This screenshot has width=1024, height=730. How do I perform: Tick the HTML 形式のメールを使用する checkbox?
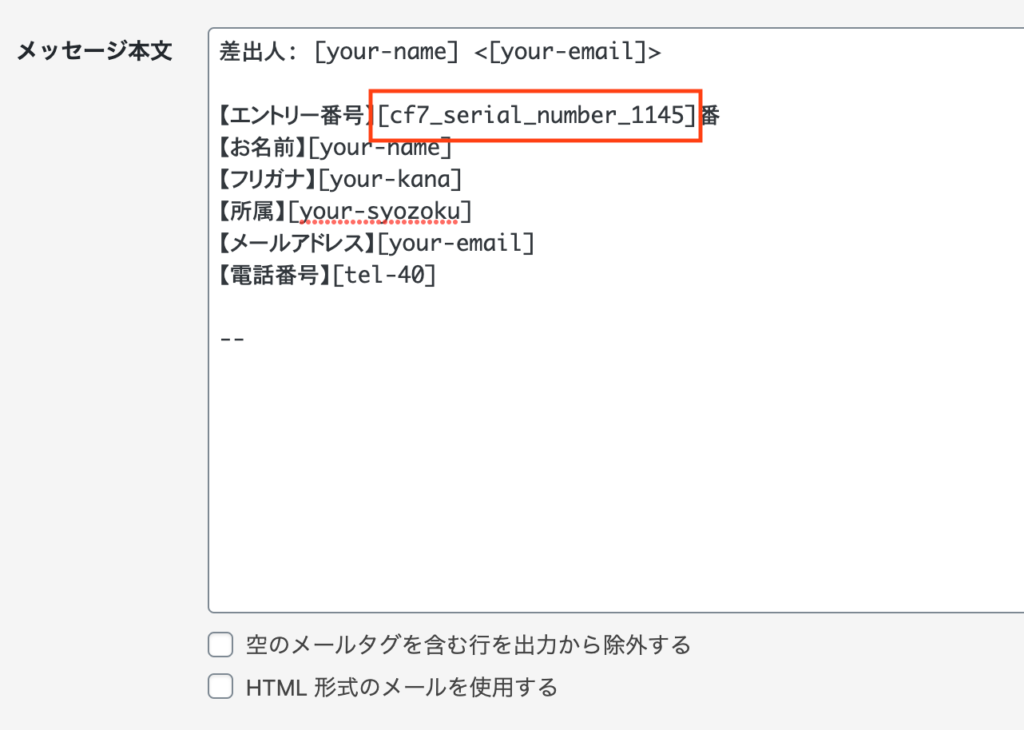220,687
